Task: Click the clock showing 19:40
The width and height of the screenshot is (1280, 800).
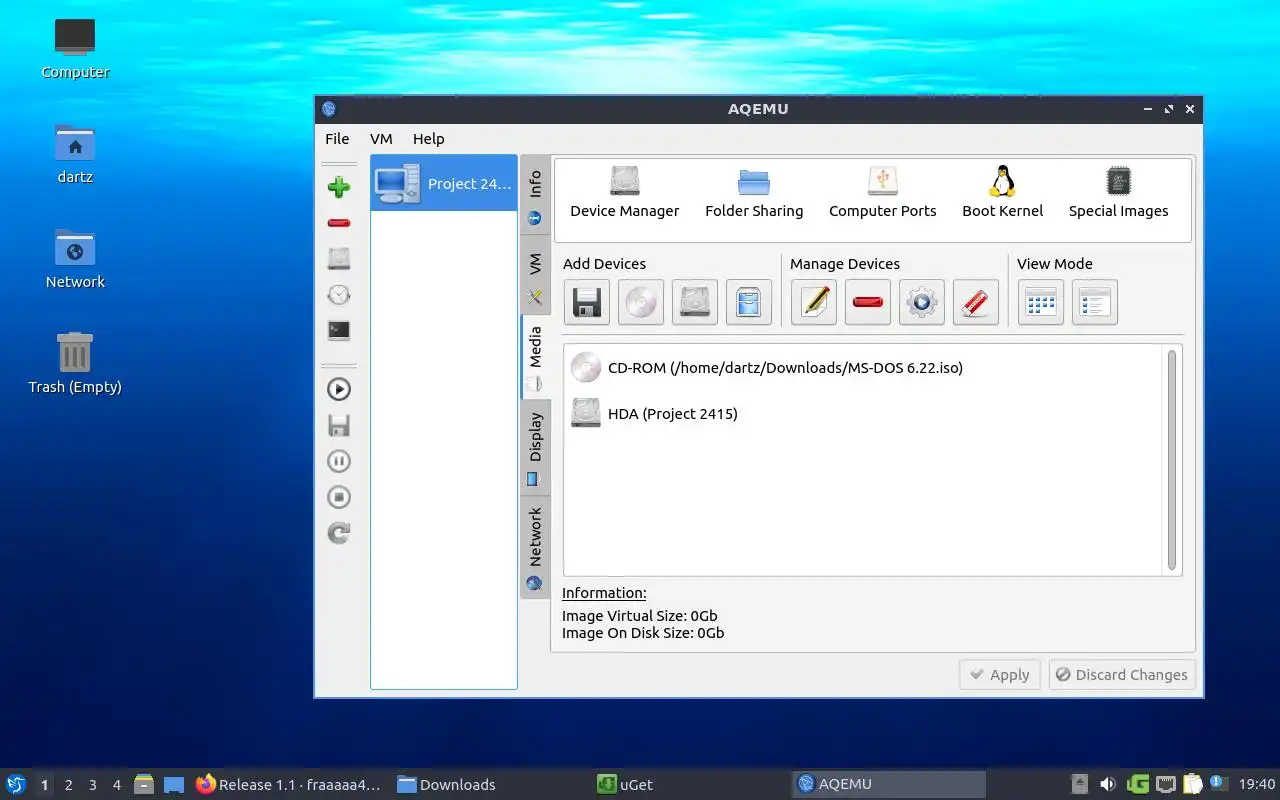Action: coord(1257,785)
